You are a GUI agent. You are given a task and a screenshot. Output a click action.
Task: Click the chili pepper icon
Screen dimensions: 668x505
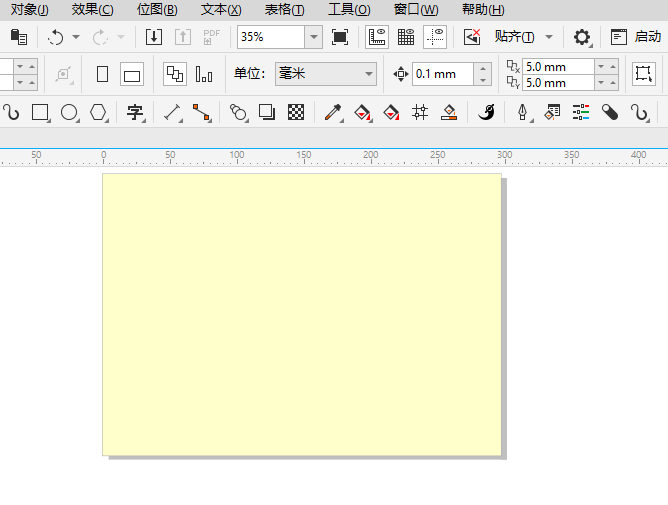pos(487,113)
